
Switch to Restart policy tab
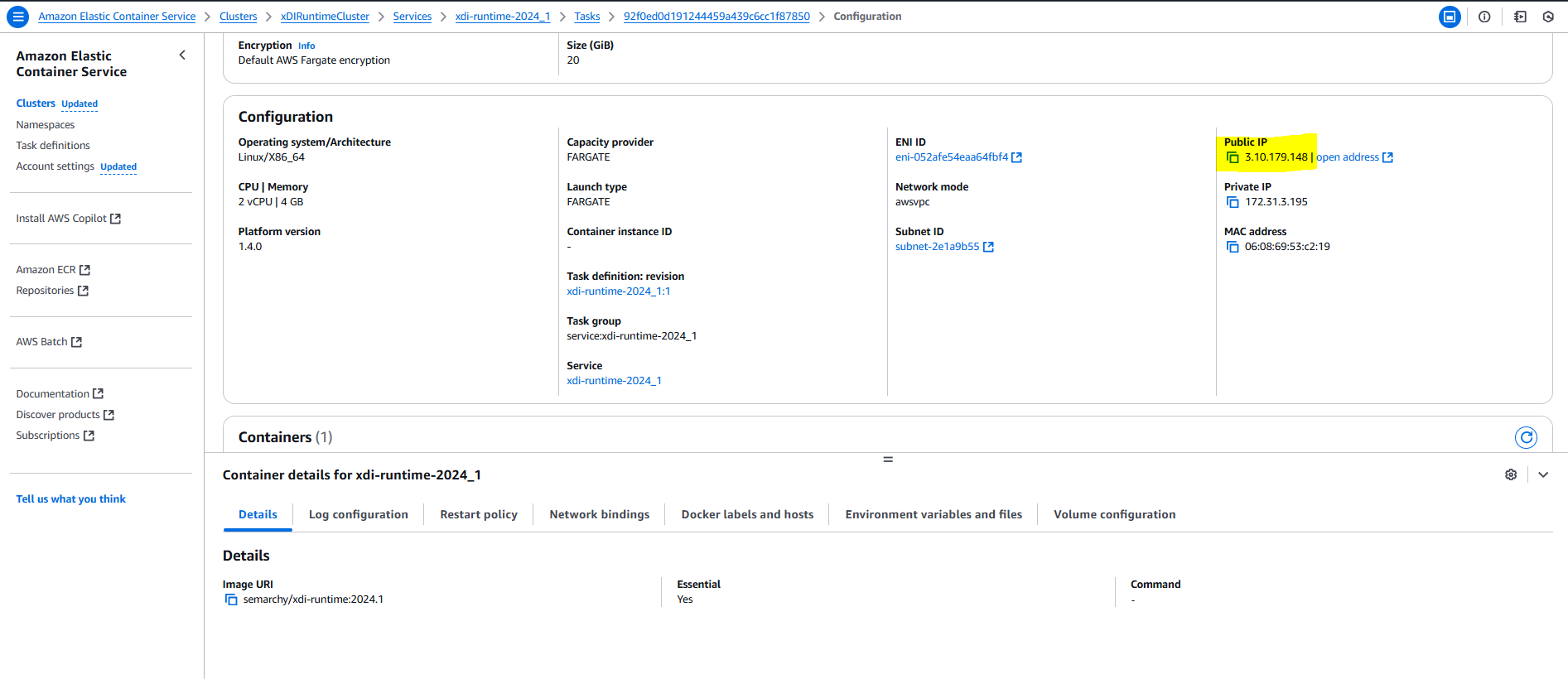tap(479, 514)
